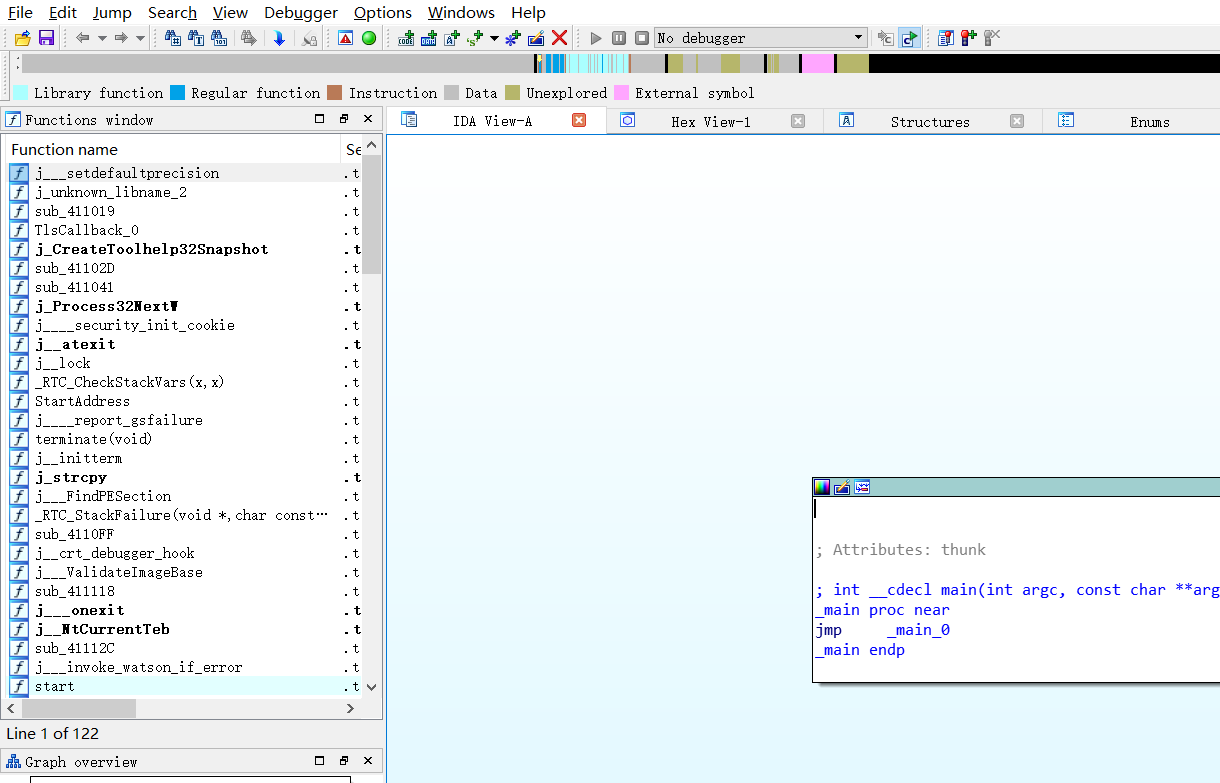The image size is (1220, 783).
Task: Select TlsCallback_0 function row
Action: pos(185,230)
